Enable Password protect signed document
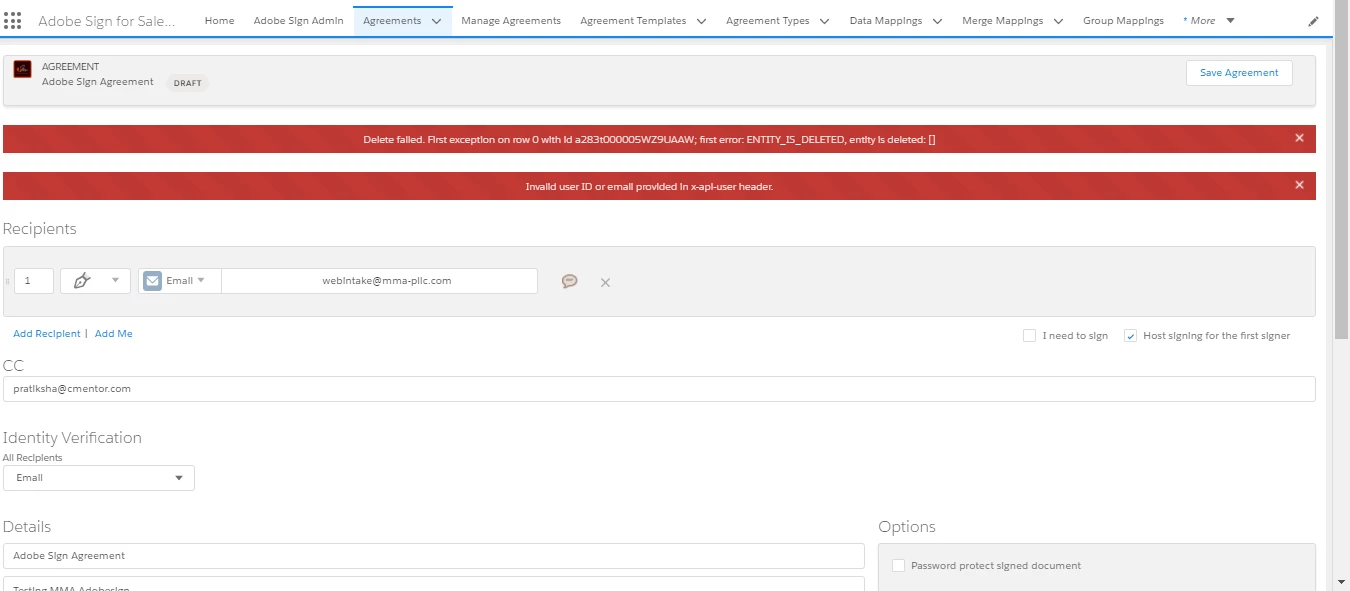This screenshot has height=591, width=1350. 898,565
